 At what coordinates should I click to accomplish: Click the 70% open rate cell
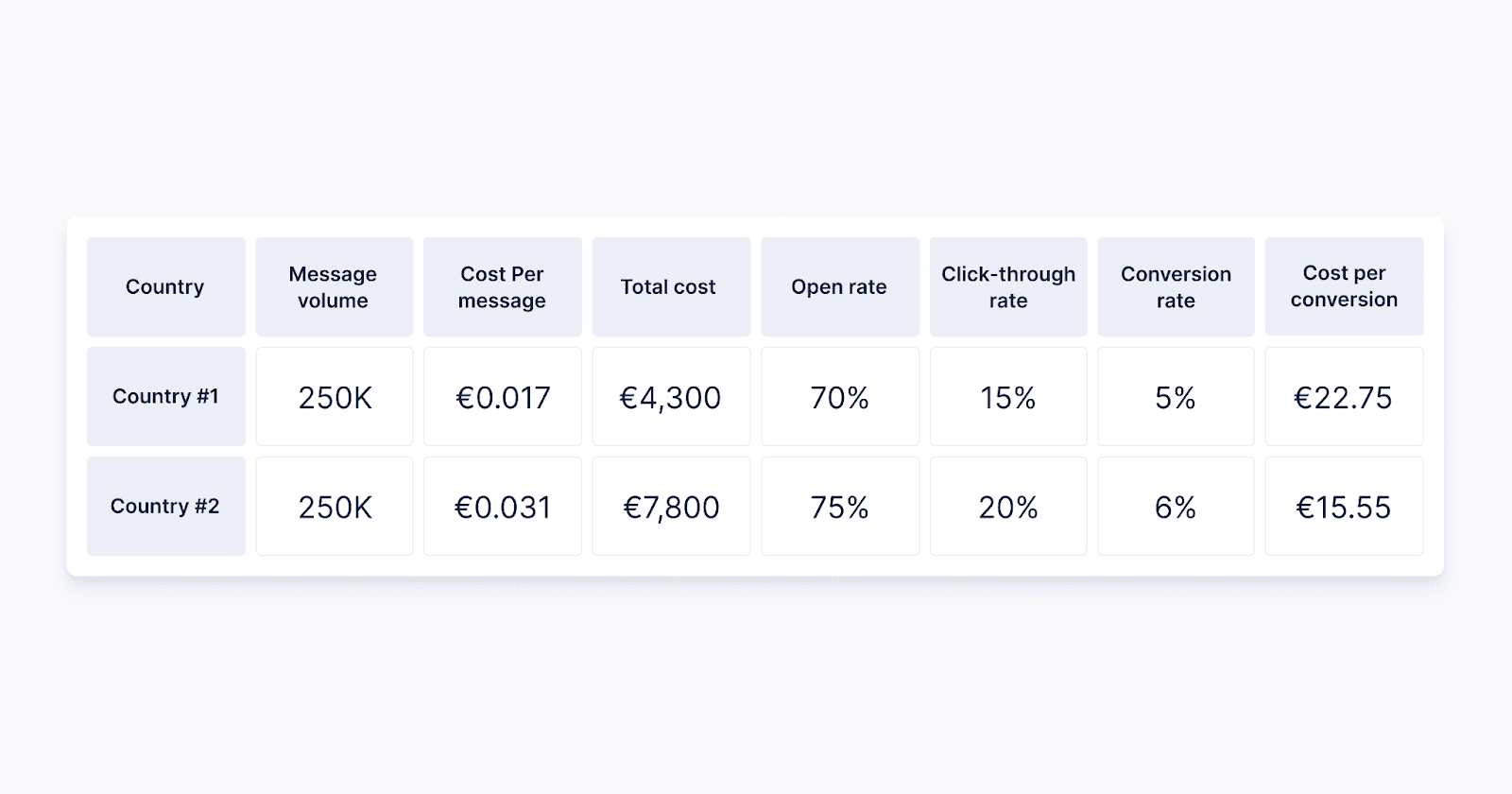tap(839, 397)
